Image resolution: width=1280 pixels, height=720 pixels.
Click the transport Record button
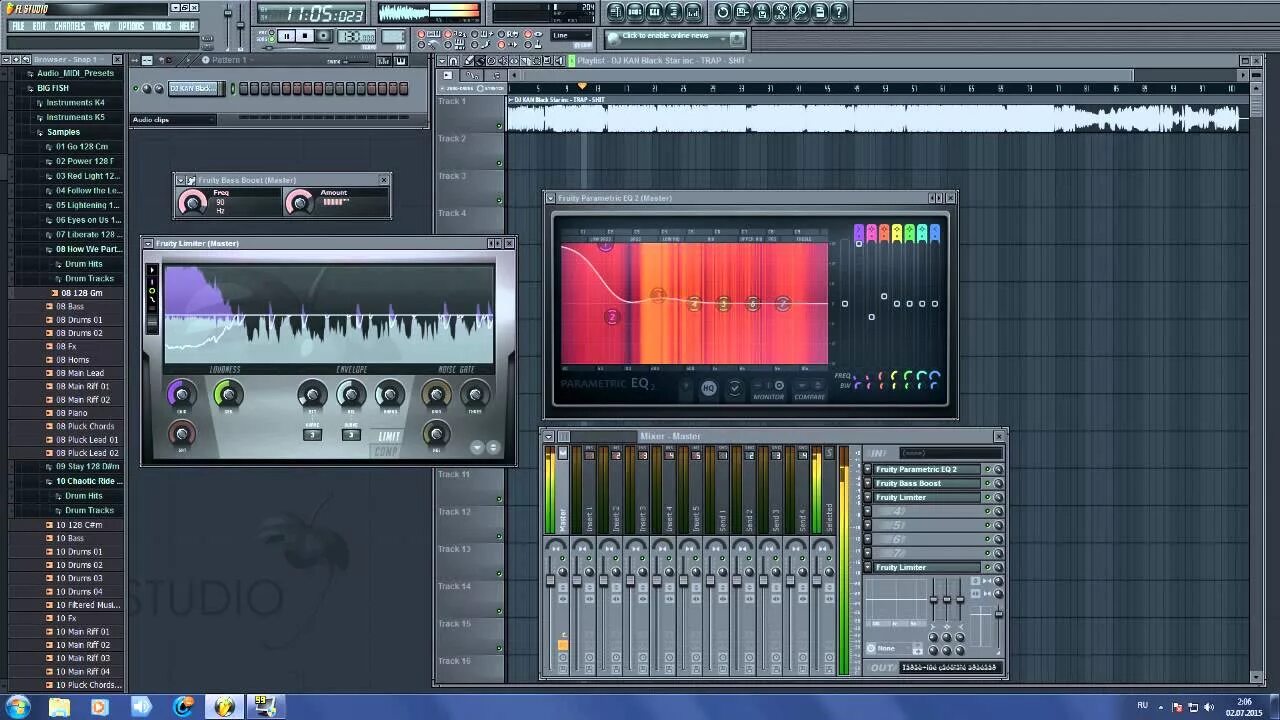pos(324,36)
